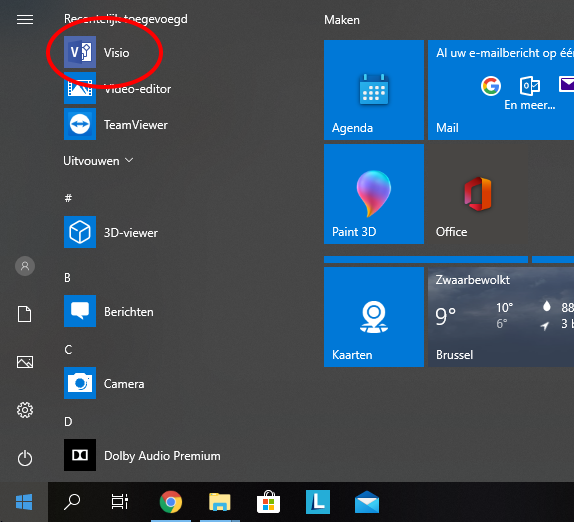Open the Kaarten maps tile

[x=374, y=317]
